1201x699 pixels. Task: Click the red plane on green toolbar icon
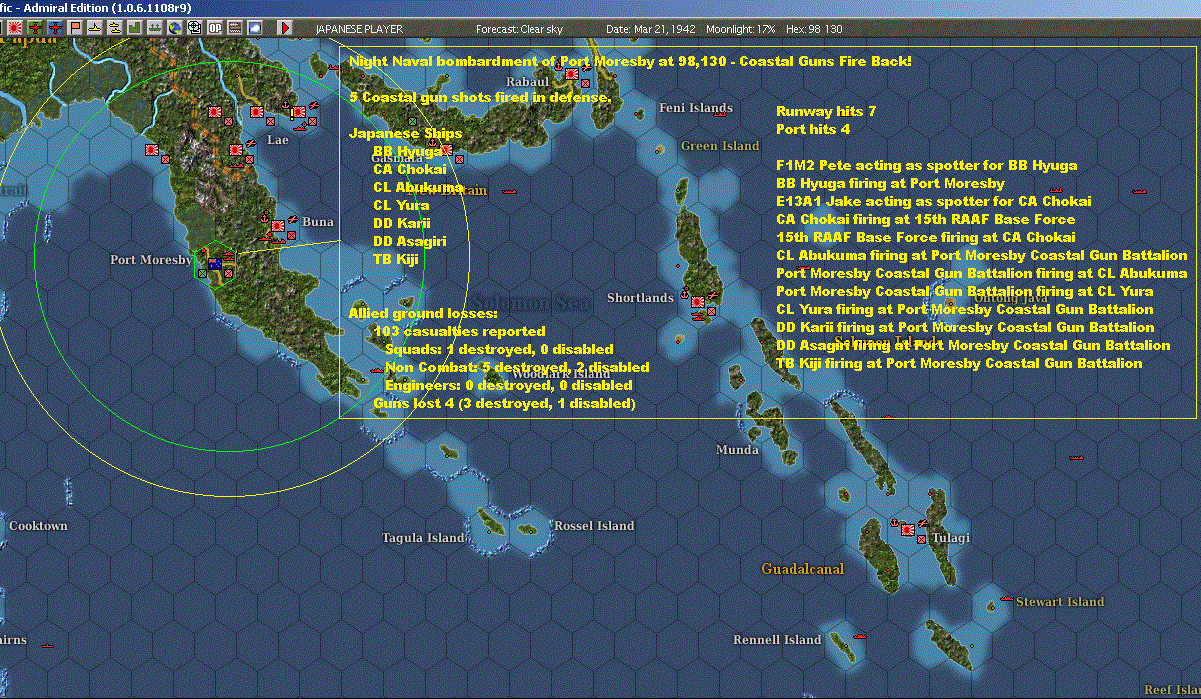[35, 28]
